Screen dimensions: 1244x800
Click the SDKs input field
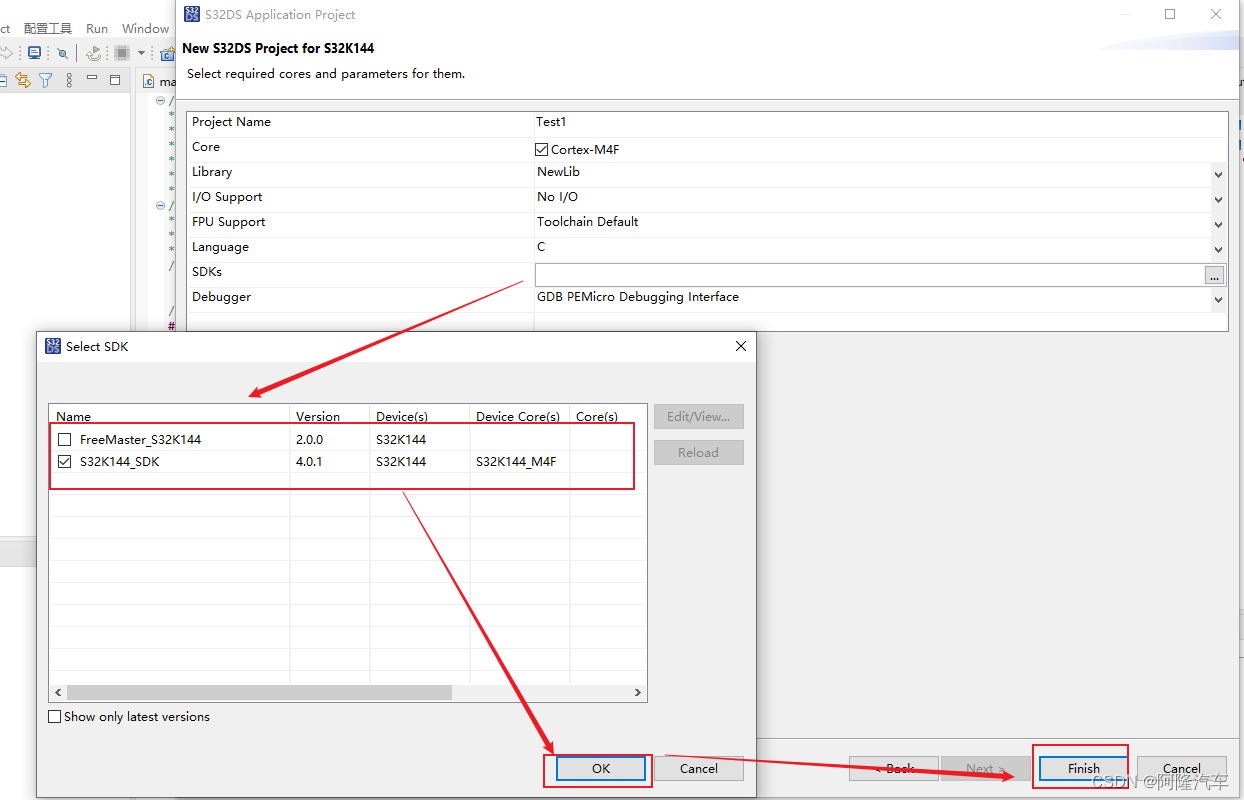tap(869, 275)
